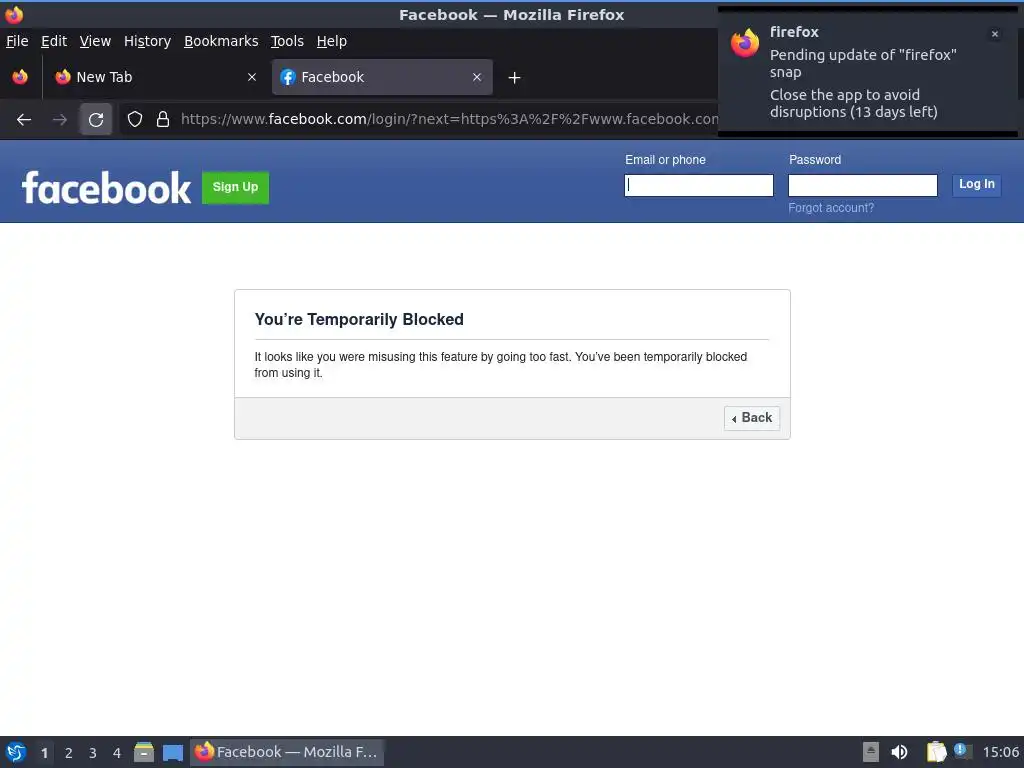
Task: Open the volume speaker tray icon
Action: pyautogui.click(x=899, y=752)
